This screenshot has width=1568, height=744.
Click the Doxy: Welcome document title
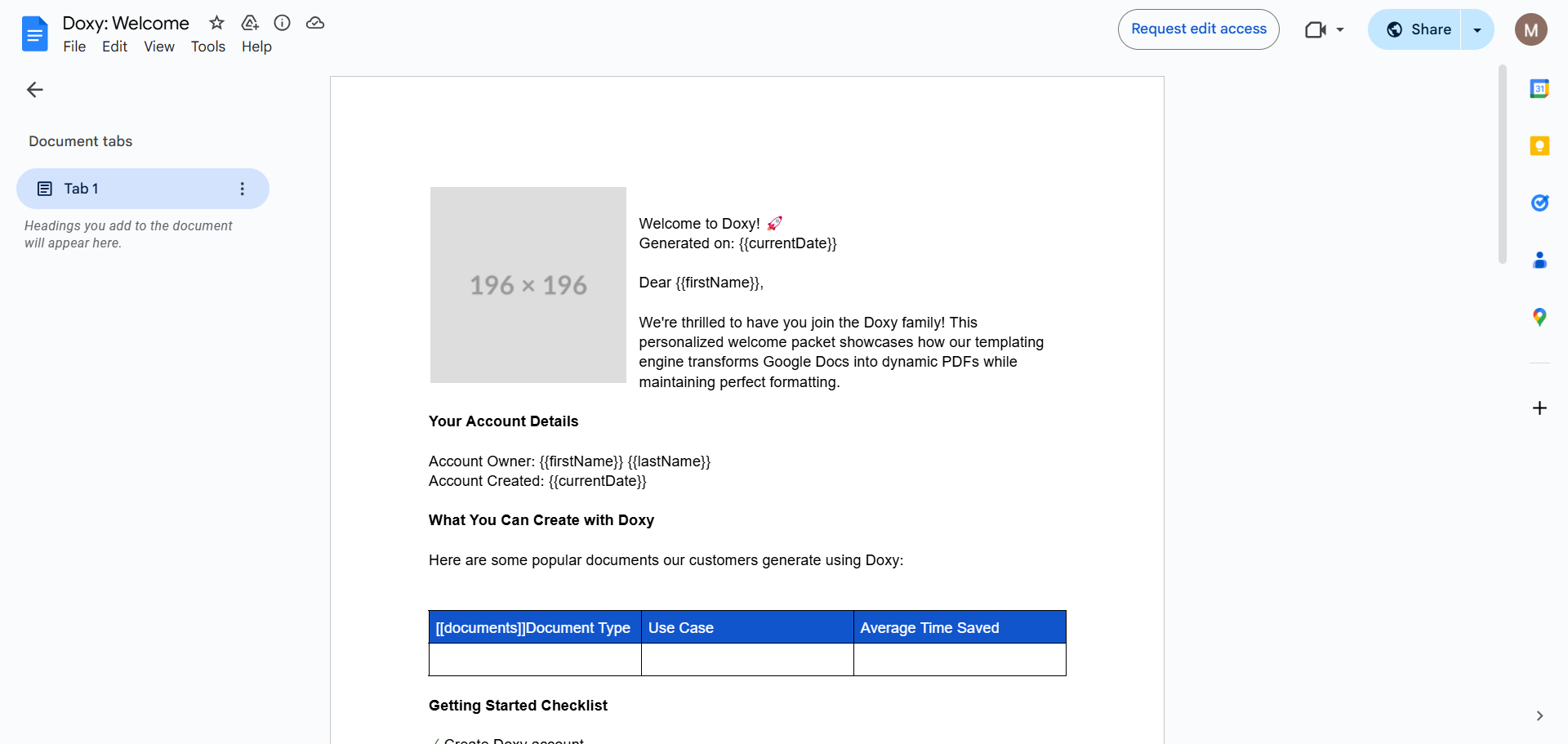coord(126,23)
